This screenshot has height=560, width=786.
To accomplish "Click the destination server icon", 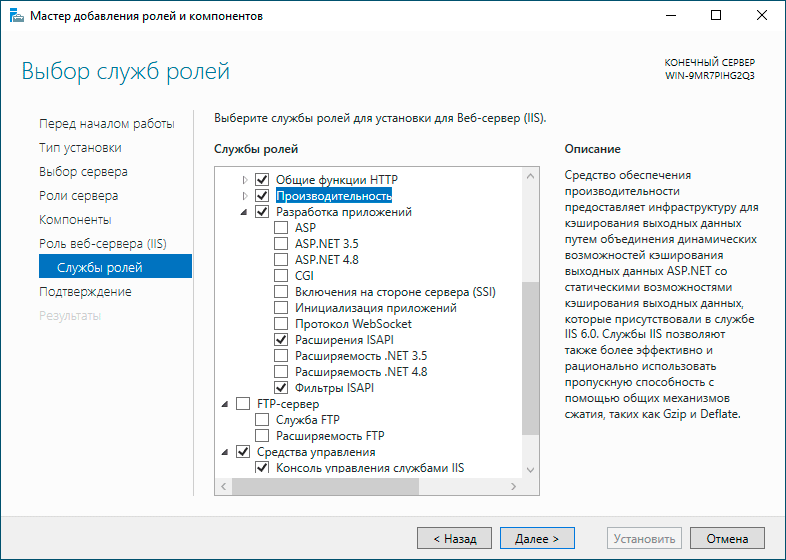I will (x=709, y=68).
